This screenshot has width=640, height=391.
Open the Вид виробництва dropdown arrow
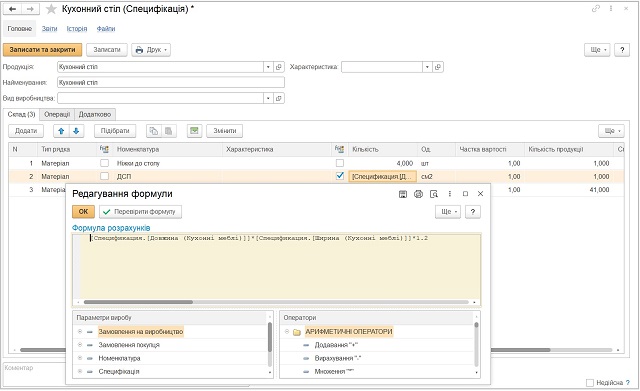pyautogui.click(x=268, y=98)
